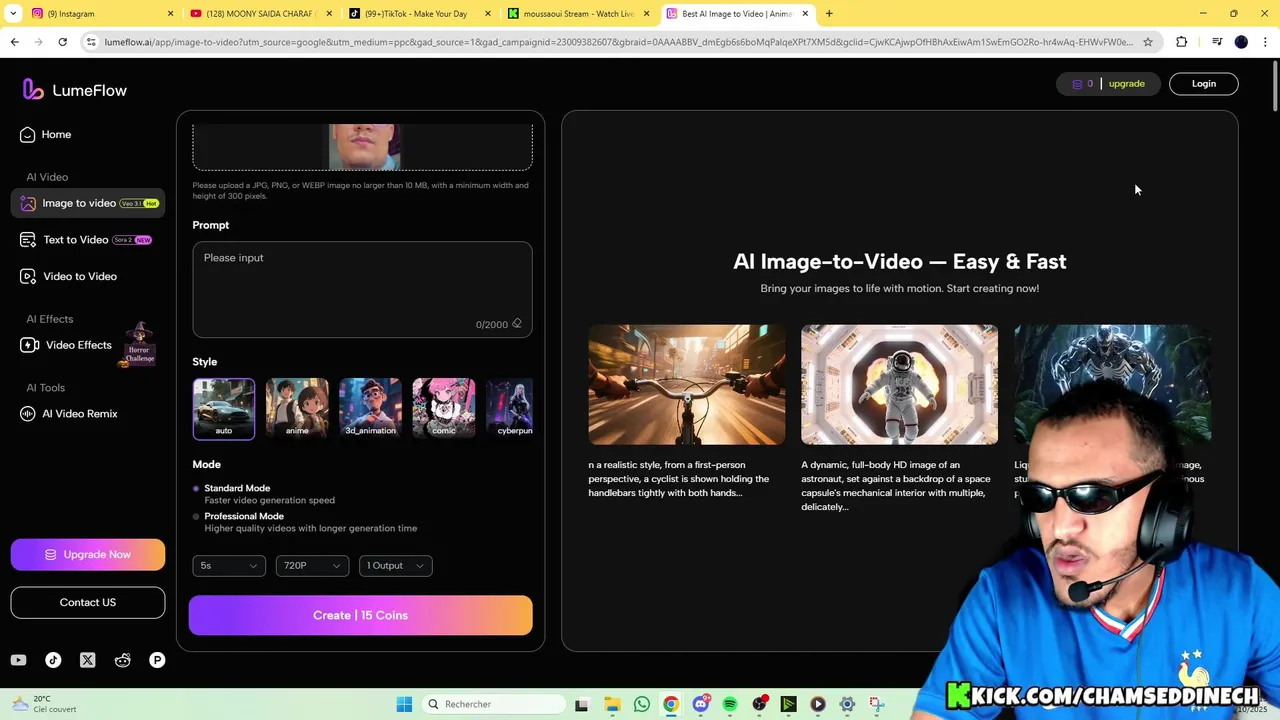Open the 1 Output count dropdown
Screen dimensions: 1280x720
point(395,566)
